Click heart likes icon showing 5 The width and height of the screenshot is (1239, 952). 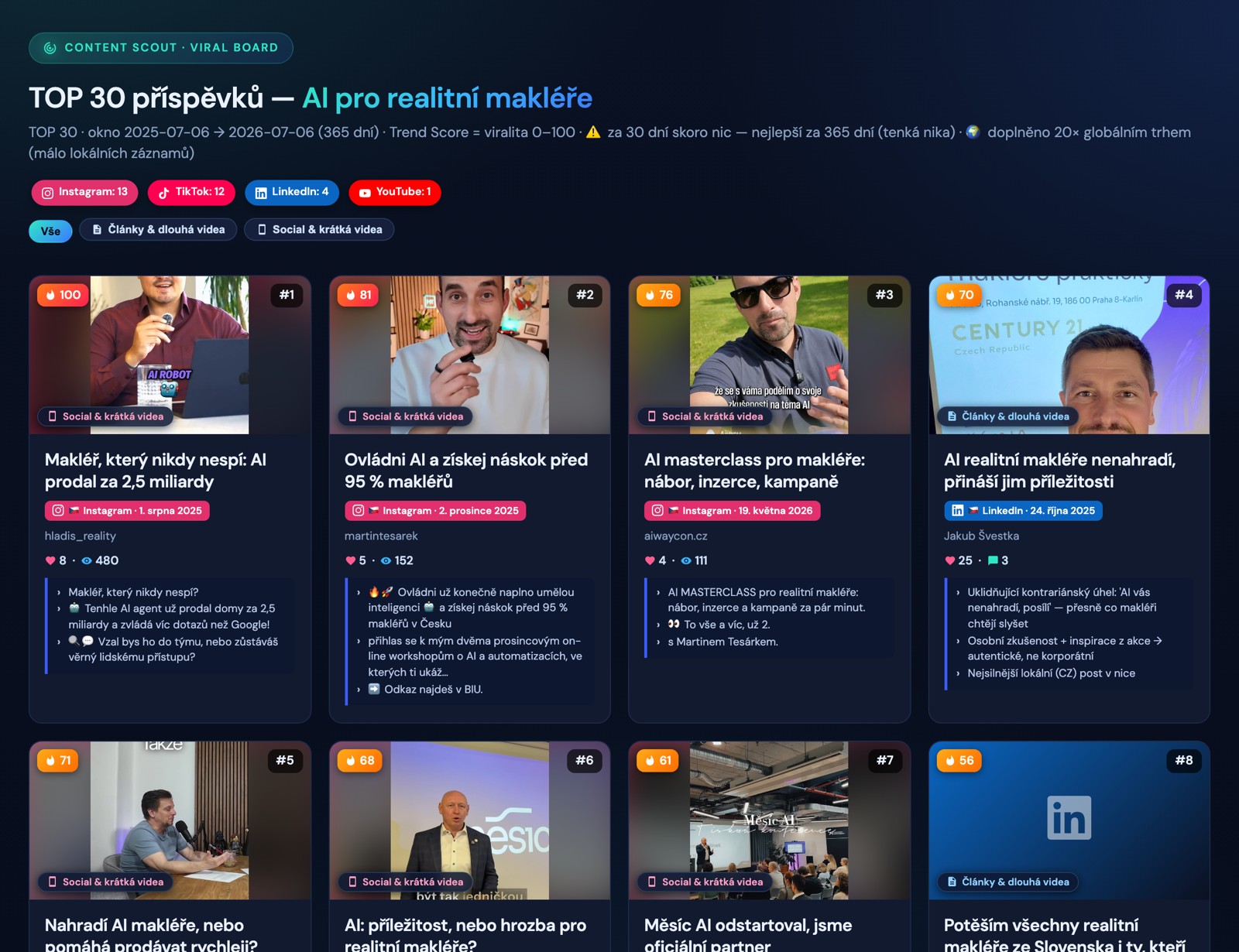(x=350, y=561)
